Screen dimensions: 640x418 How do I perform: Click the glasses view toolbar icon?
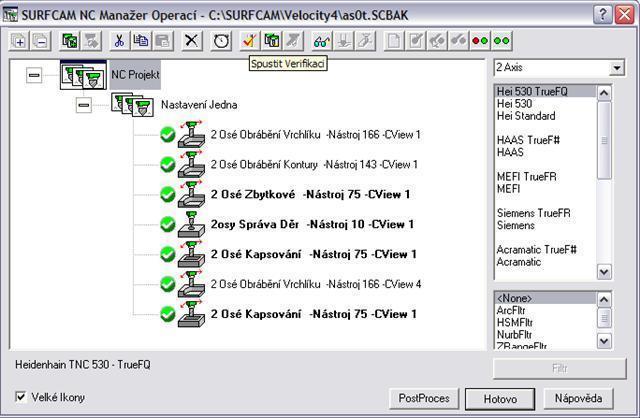[x=322, y=41]
